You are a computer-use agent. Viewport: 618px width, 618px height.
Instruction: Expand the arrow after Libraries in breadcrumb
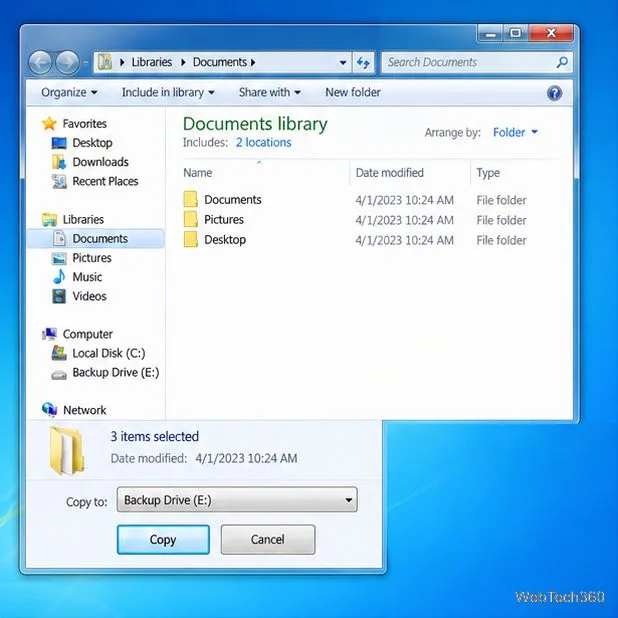tap(183, 62)
